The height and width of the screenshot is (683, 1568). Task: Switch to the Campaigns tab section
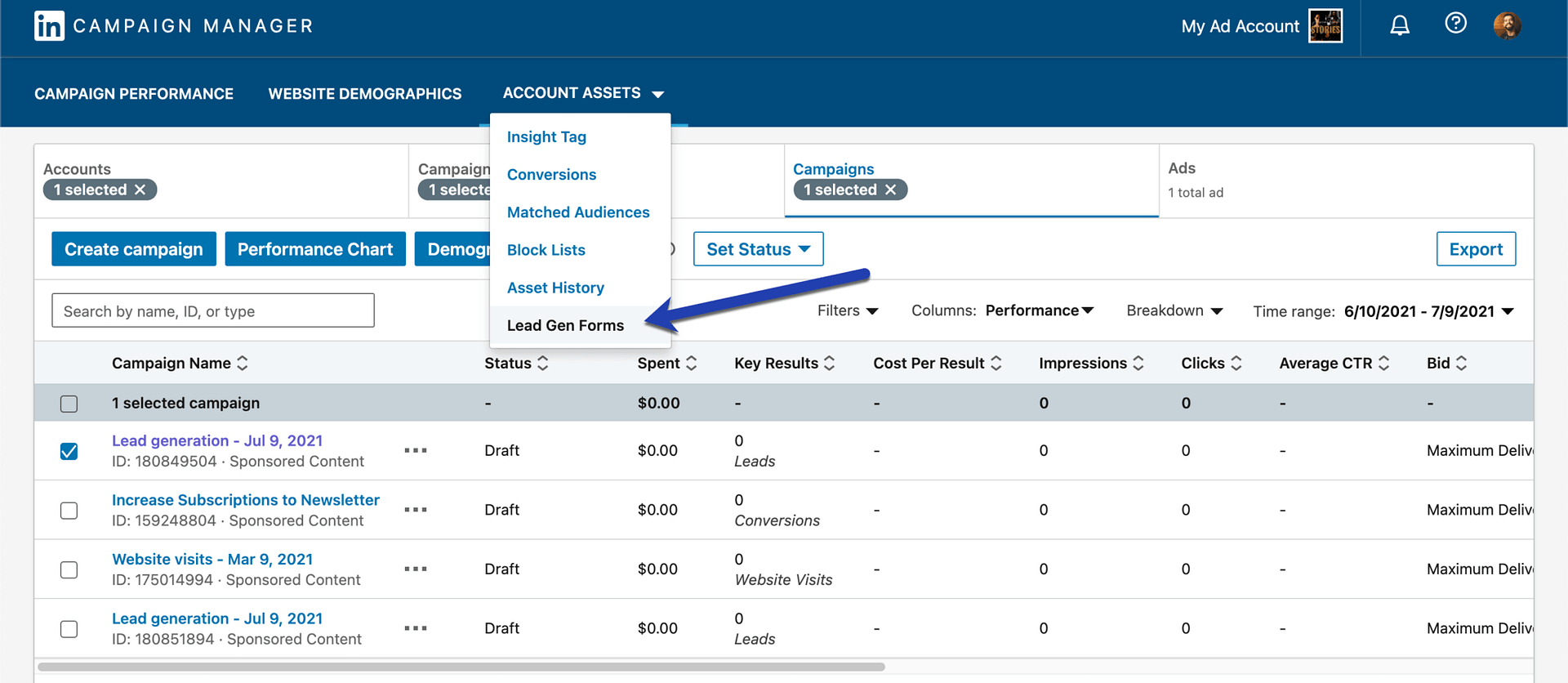click(972, 181)
